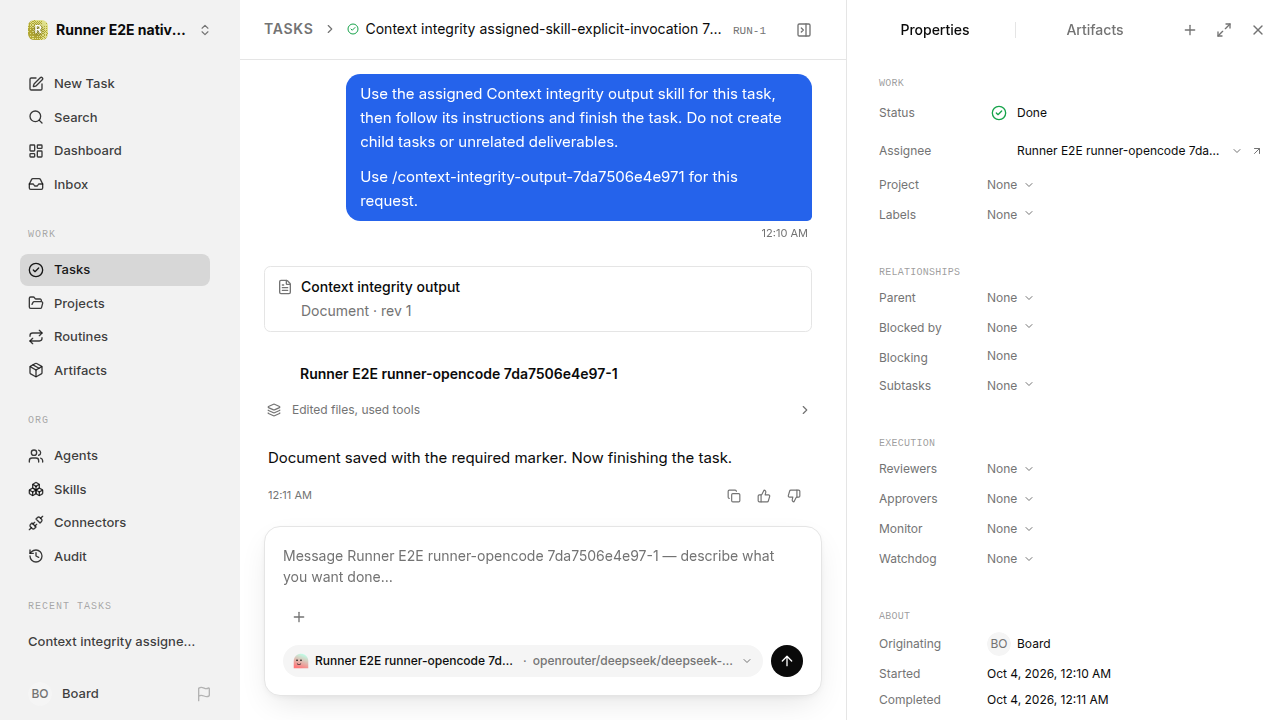The height and width of the screenshot is (720, 1280).
Task: Open the Project dropdown set to None
Action: point(1010,185)
